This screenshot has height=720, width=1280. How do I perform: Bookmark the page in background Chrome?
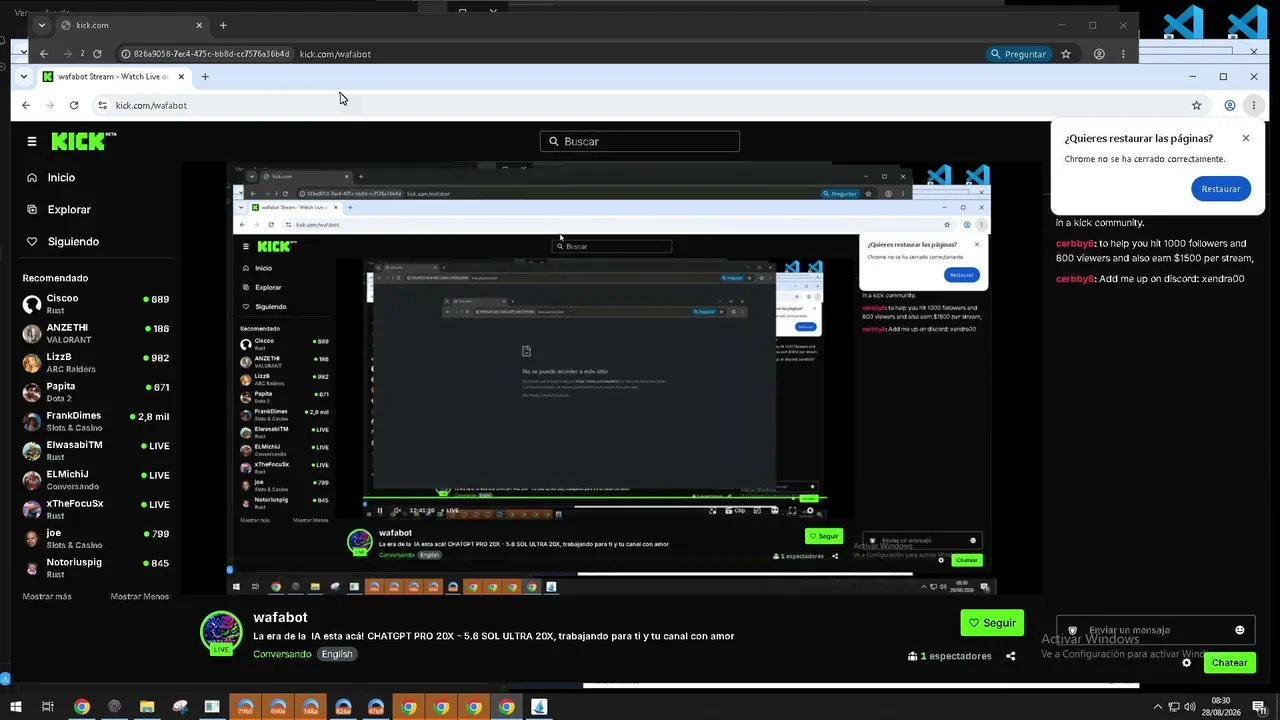[1066, 54]
